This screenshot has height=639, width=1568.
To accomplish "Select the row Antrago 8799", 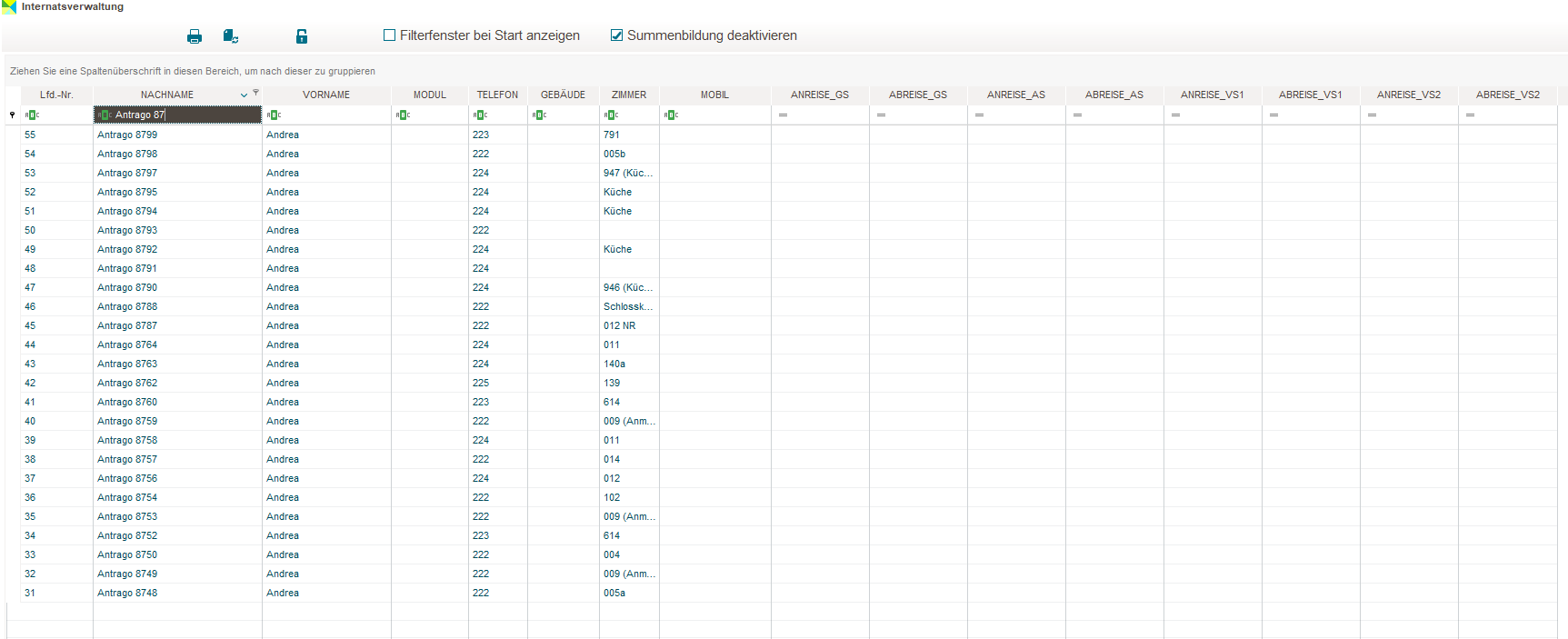I will (127, 135).
